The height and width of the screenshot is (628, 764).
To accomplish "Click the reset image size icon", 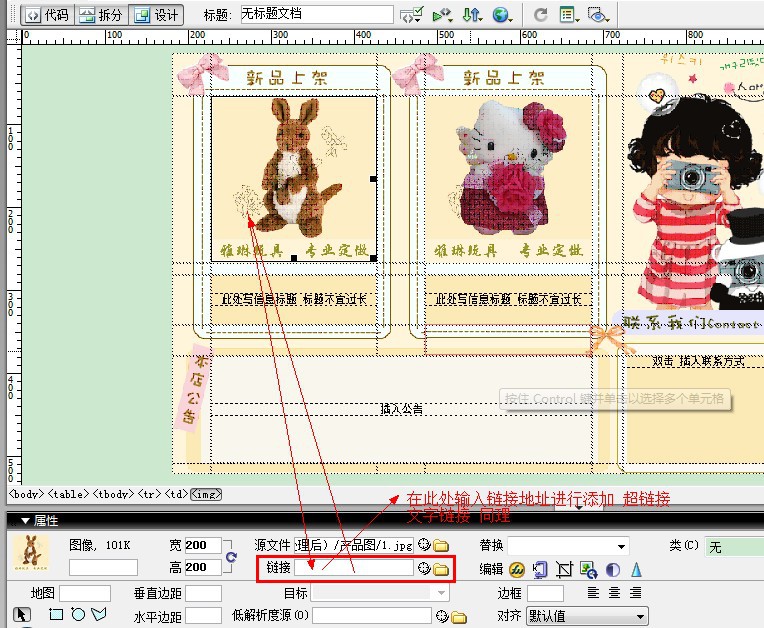I will click(231, 556).
